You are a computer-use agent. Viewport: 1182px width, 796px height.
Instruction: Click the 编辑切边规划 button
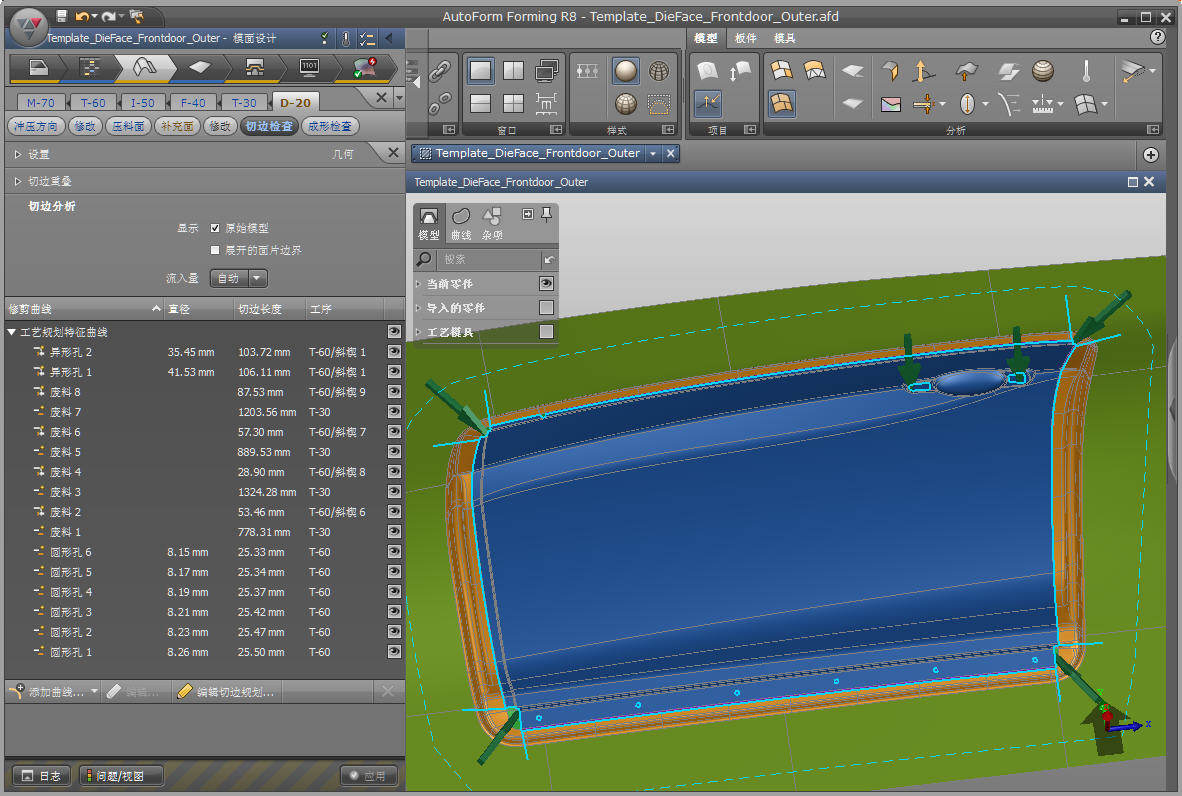tap(227, 691)
